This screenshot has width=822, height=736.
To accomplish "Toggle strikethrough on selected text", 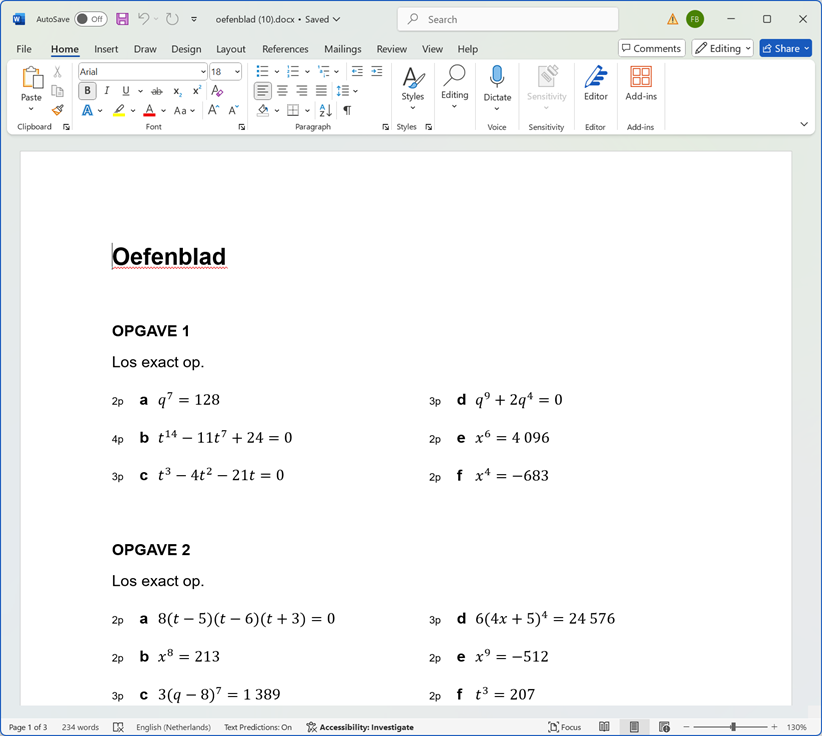I will pyautogui.click(x=157, y=91).
